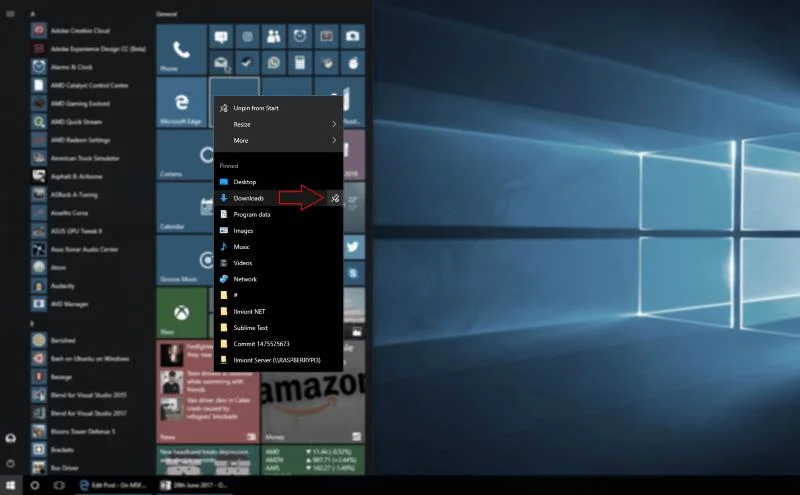Open the red News live tile

click(208, 391)
